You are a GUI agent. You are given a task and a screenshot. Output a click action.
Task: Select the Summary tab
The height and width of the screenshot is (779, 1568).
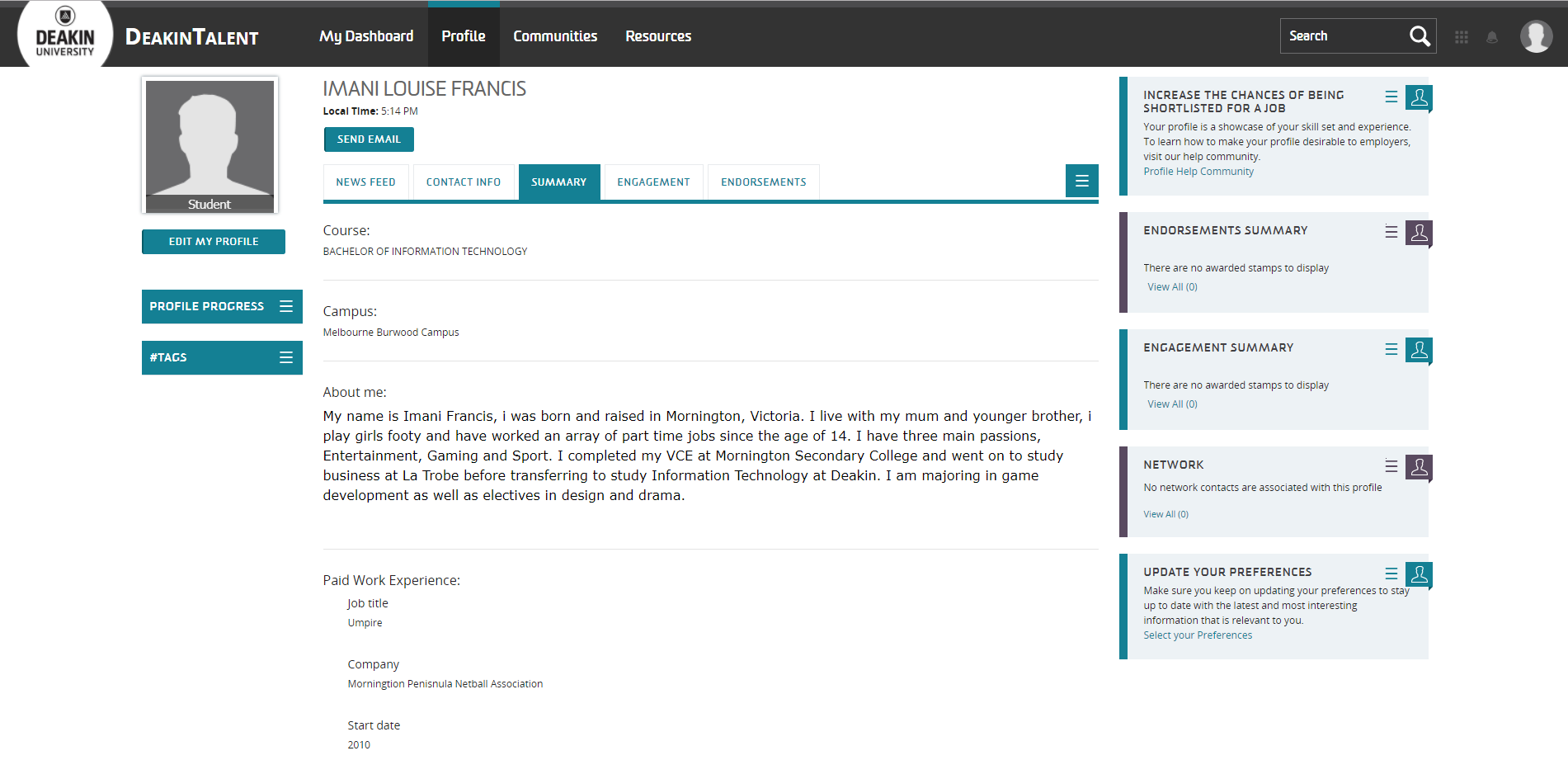pos(559,182)
